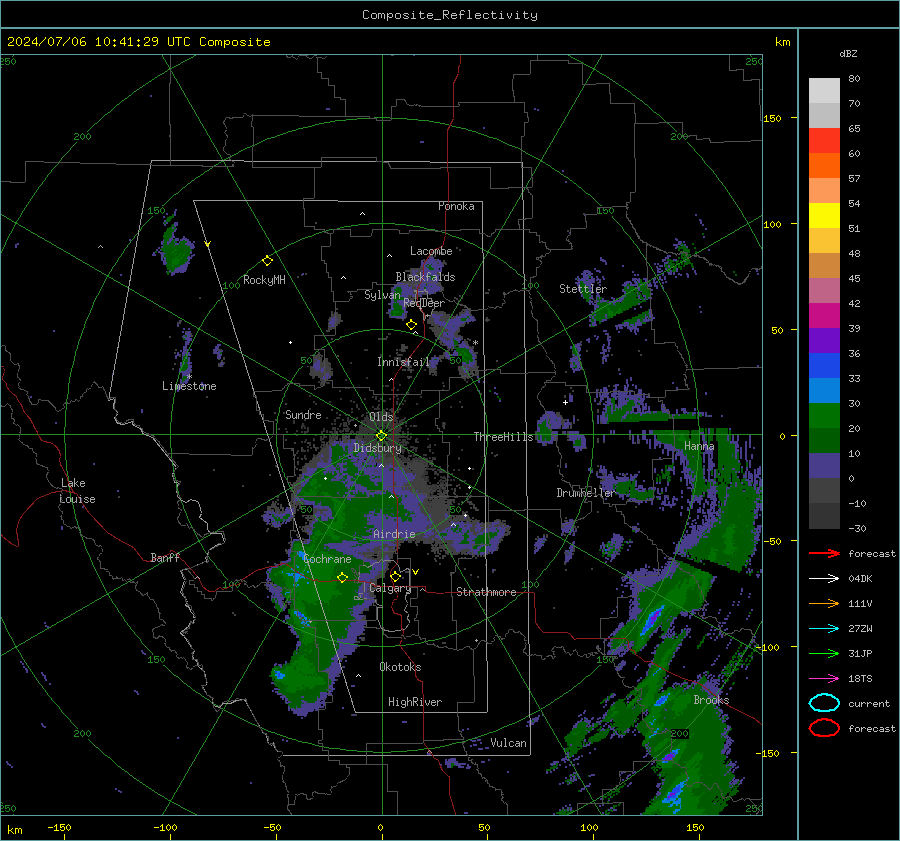Click the Drumheller label
The width and height of the screenshot is (900, 841).
(585, 493)
